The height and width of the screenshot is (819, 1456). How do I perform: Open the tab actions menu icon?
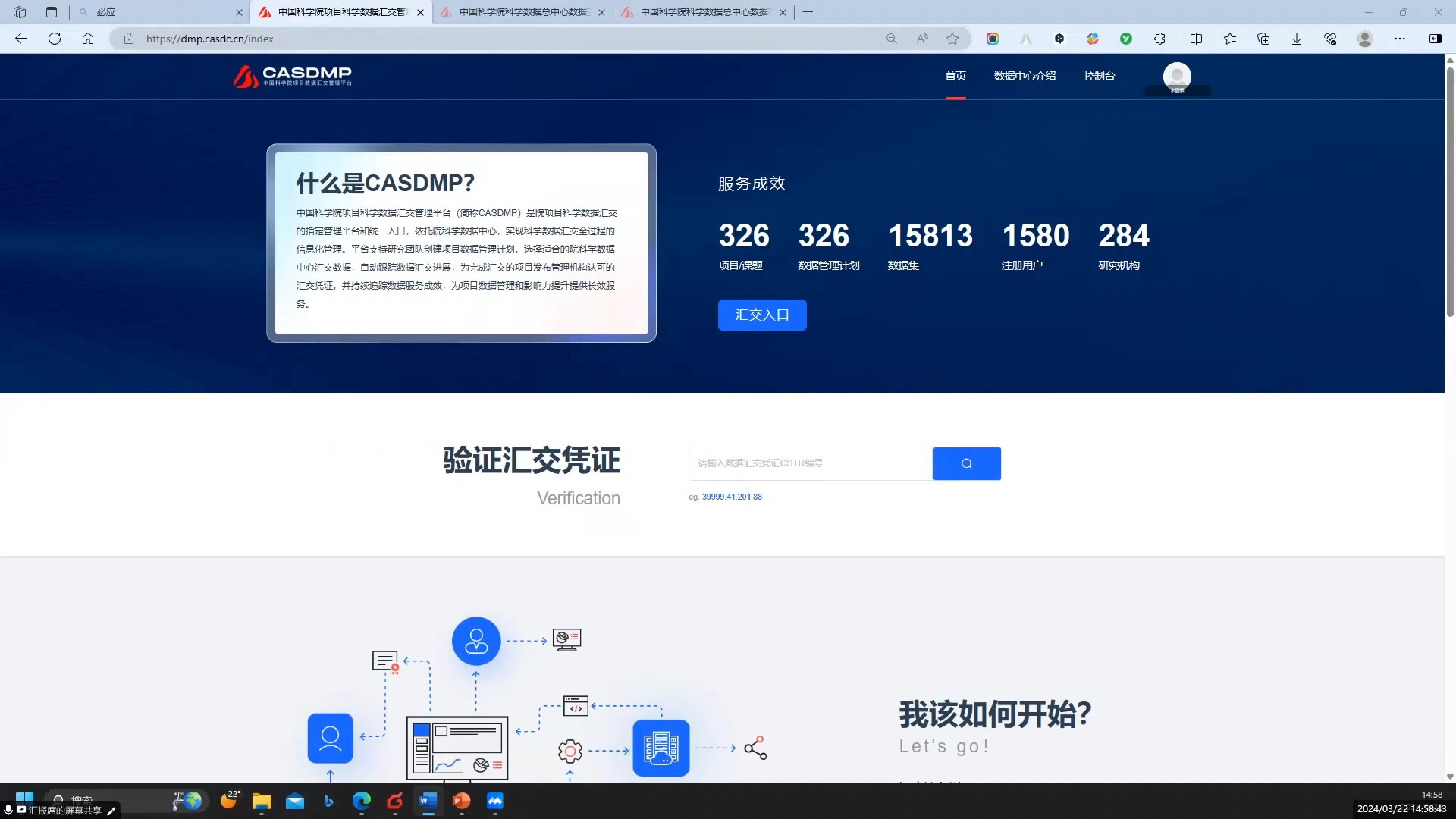52,12
